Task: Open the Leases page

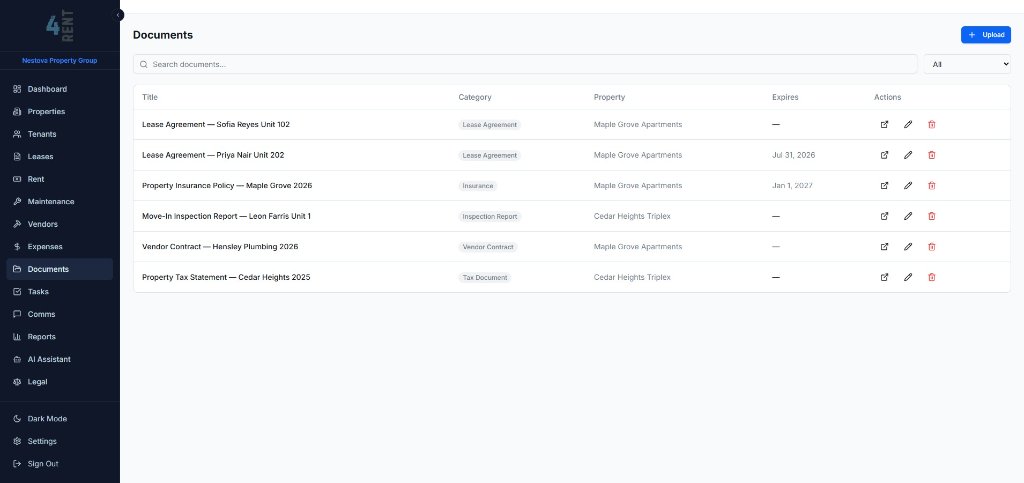Action: [59, 157]
